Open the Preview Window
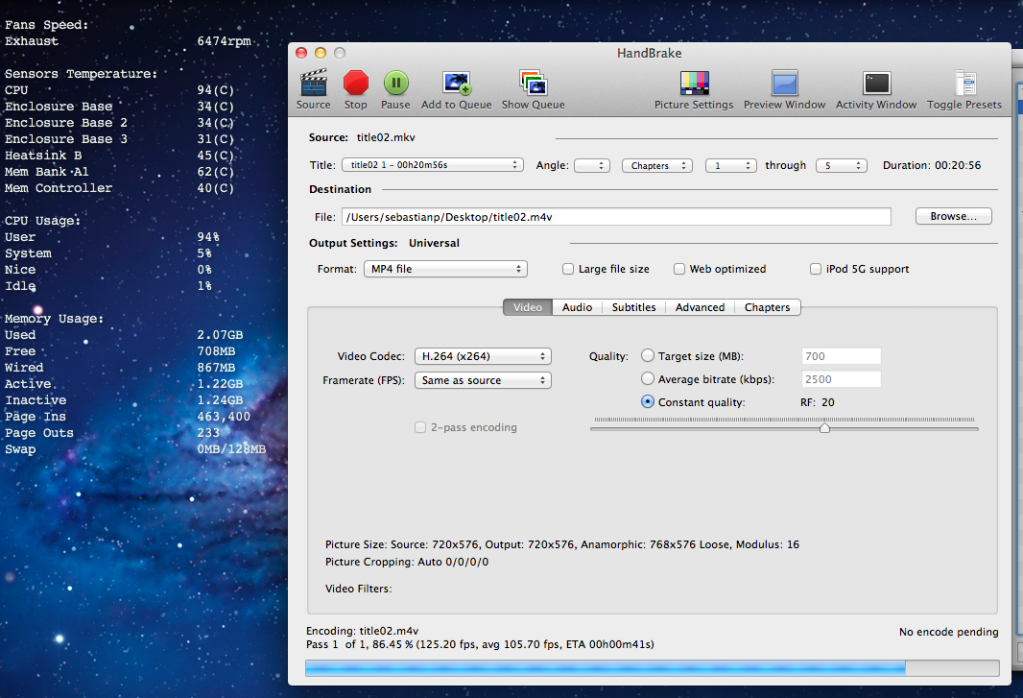This screenshot has height=698, width=1023. click(784, 84)
